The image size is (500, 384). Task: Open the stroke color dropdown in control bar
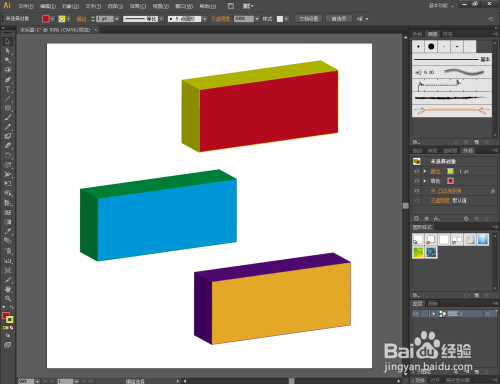tap(68, 19)
